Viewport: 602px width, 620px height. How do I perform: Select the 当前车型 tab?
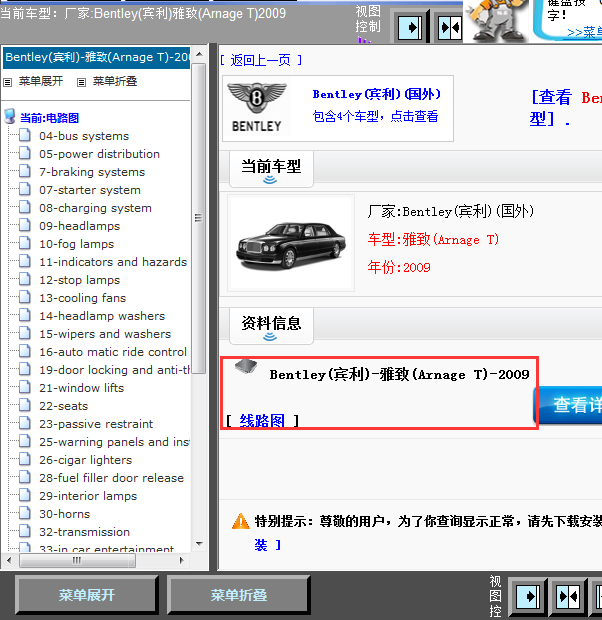coord(271,168)
